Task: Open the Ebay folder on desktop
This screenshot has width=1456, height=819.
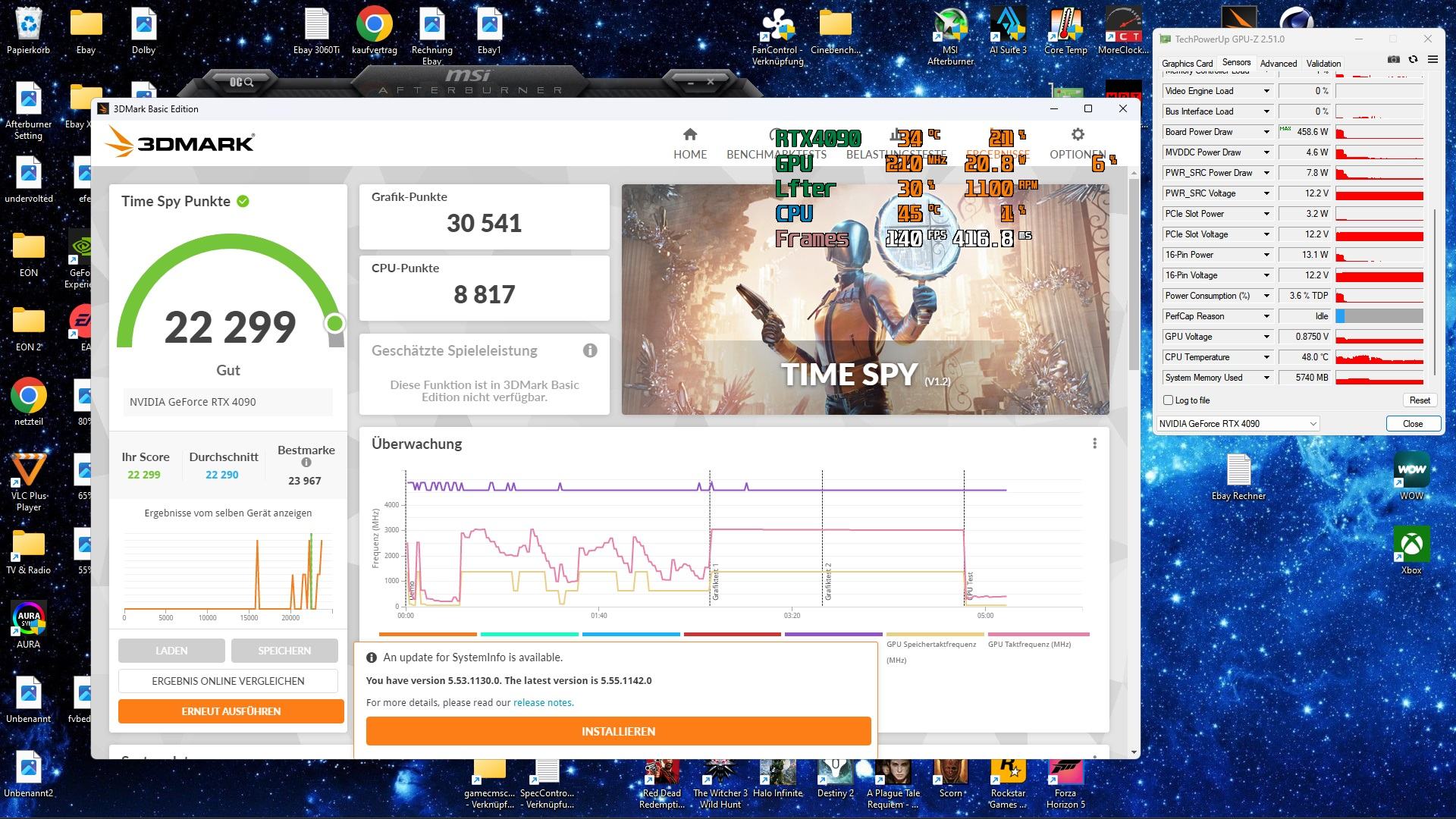Action: click(x=86, y=30)
